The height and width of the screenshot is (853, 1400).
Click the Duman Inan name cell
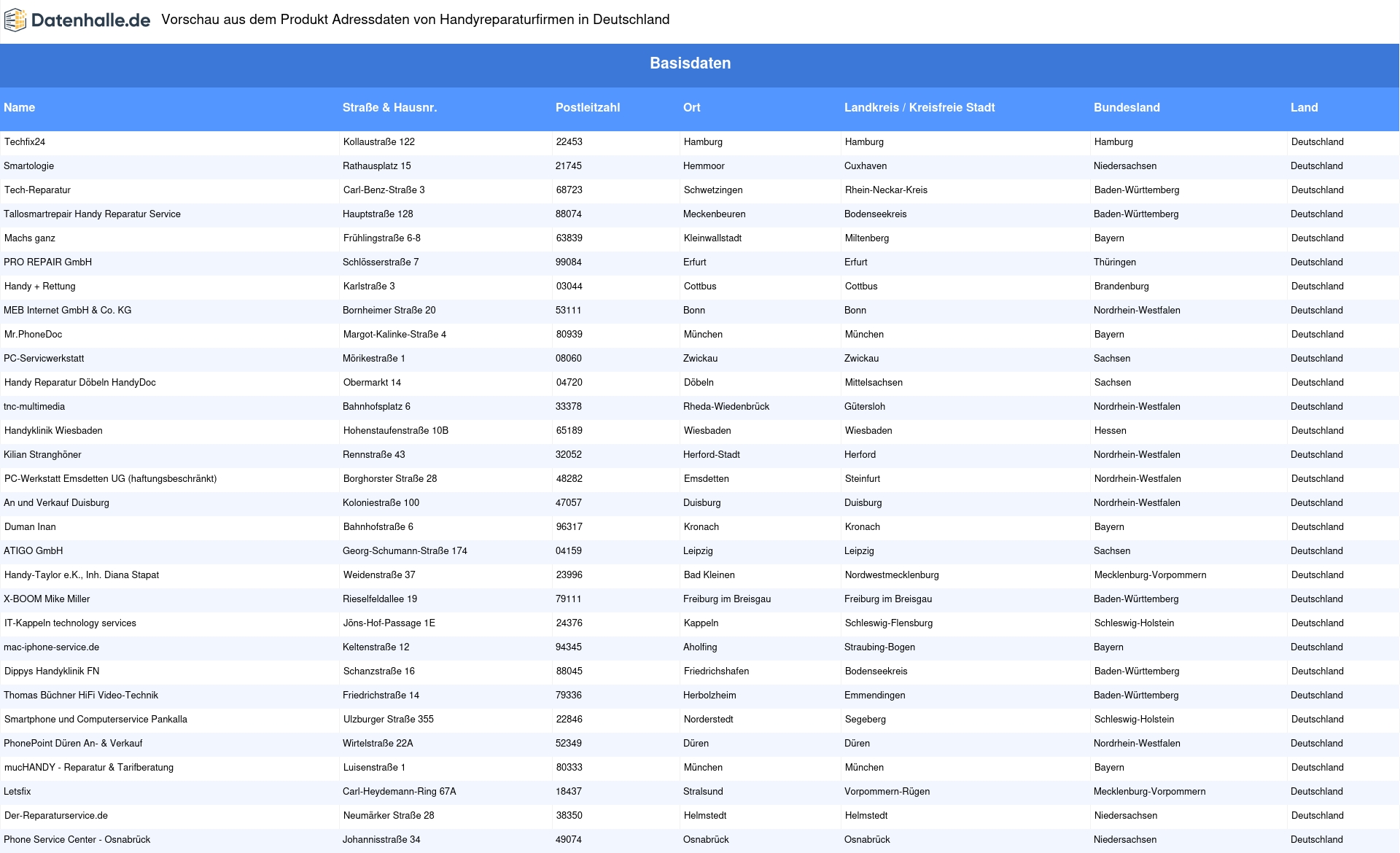[x=31, y=527]
